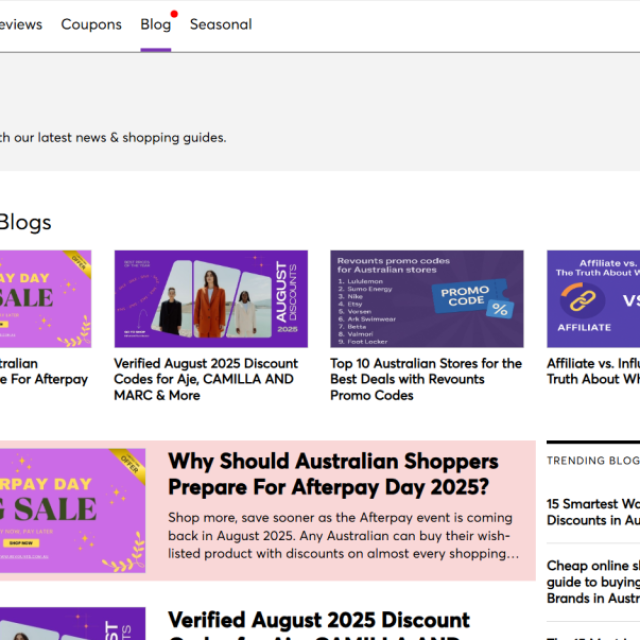This screenshot has height=640, width=640.
Task: Click the latest news & shopping guides subtitle
Action: click(113, 138)
